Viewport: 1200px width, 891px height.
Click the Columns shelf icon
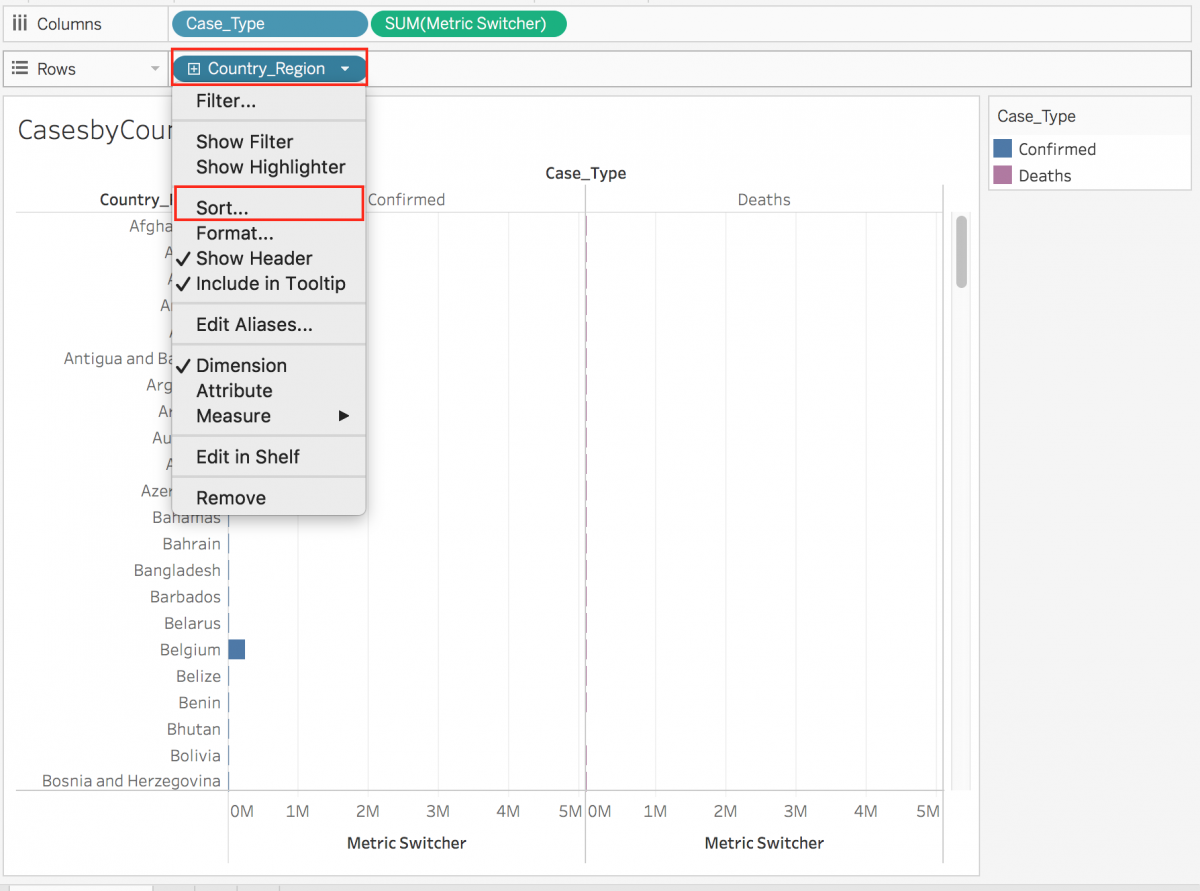[18, 23]
